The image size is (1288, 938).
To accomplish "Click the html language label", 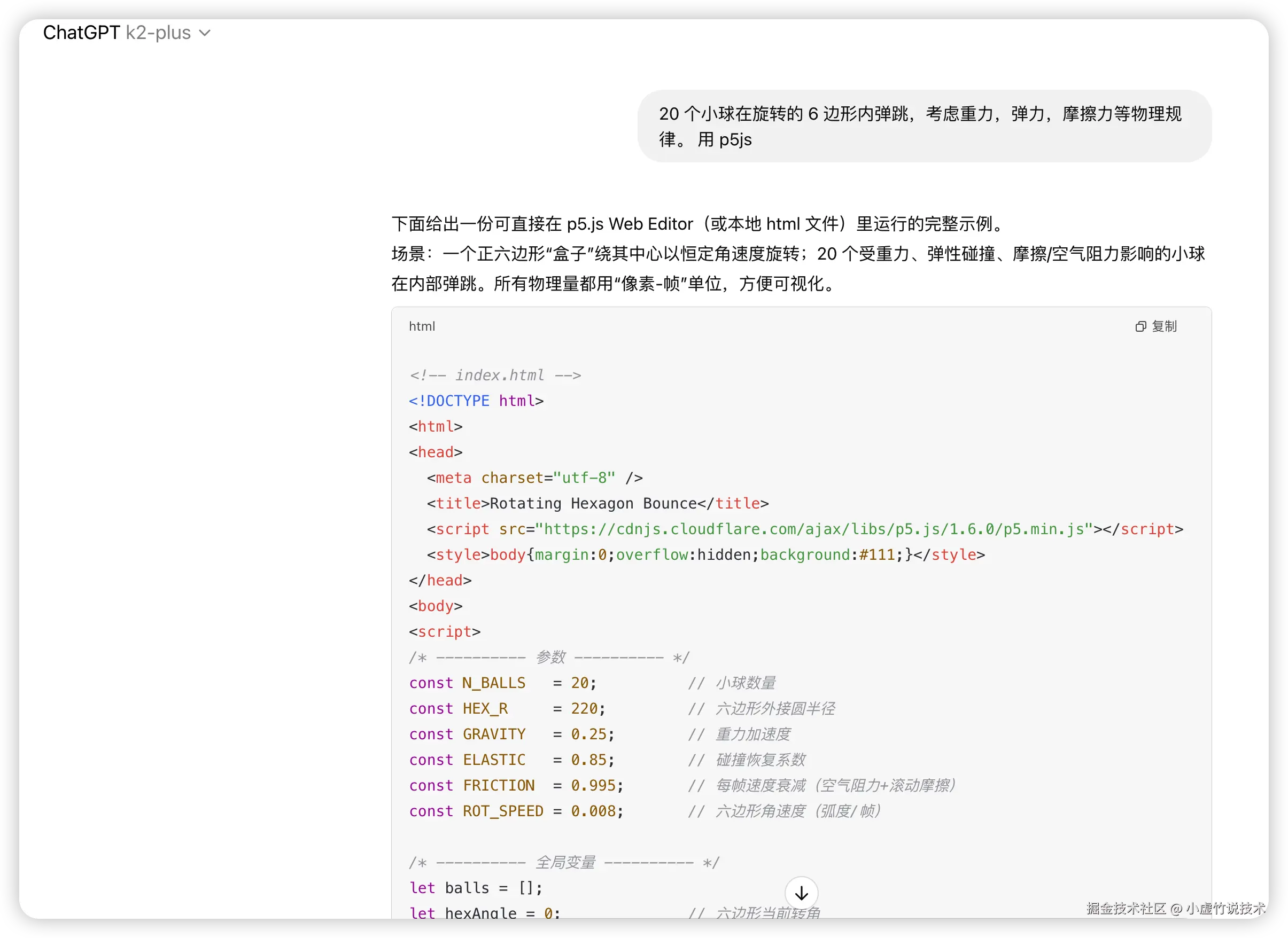I will 422,326.
